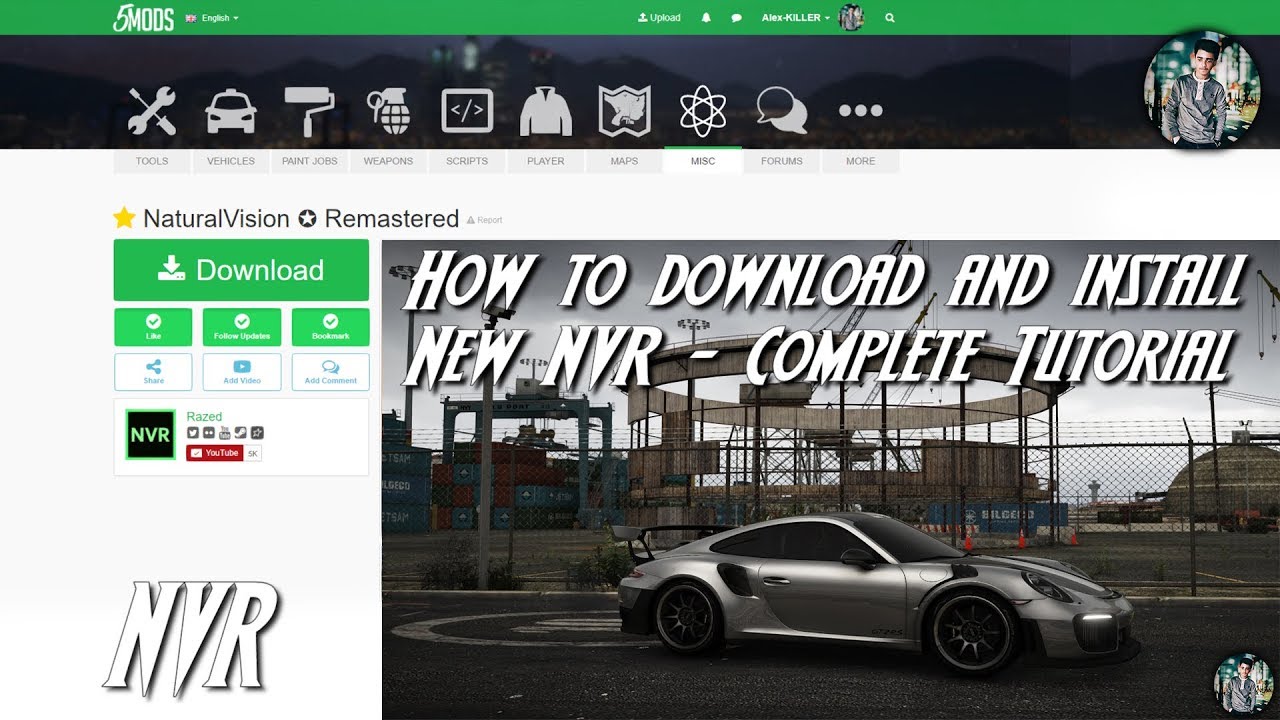
Task: Open the search magnifier in header
Action: 890,18
